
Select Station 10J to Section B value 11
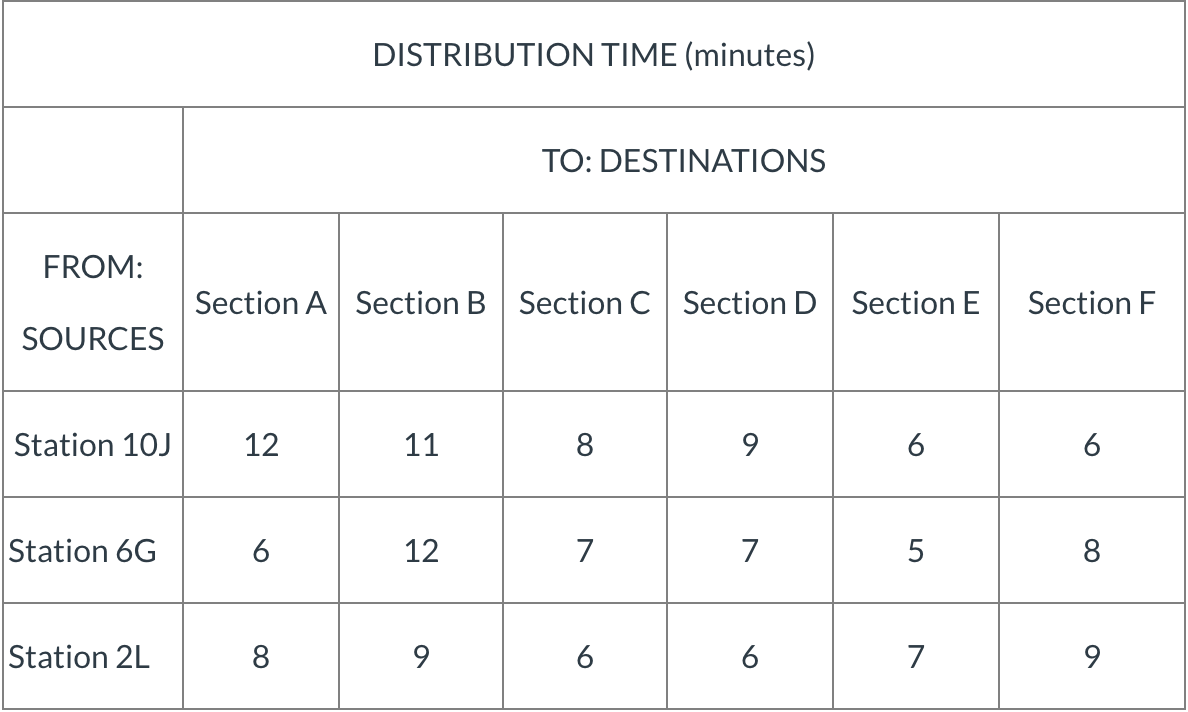(x=420, y=445)
